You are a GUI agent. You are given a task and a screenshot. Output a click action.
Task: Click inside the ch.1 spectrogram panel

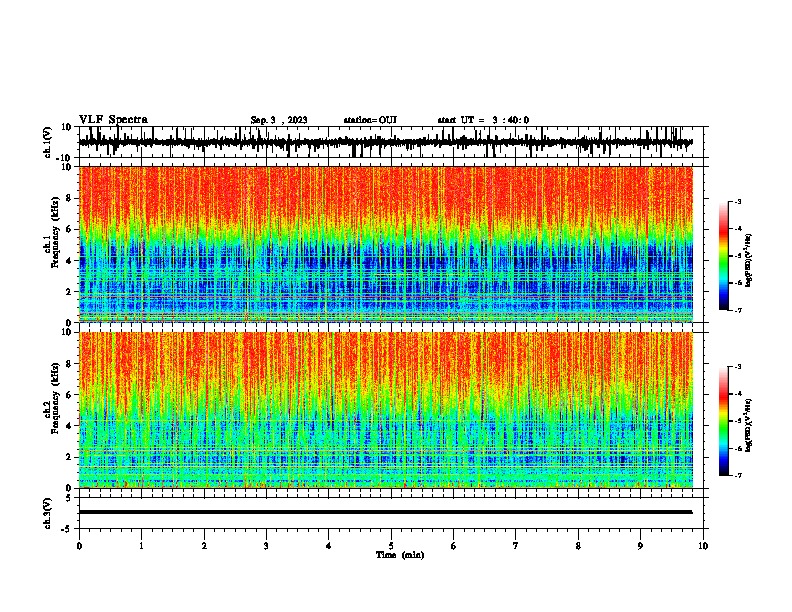pos(385,244)
